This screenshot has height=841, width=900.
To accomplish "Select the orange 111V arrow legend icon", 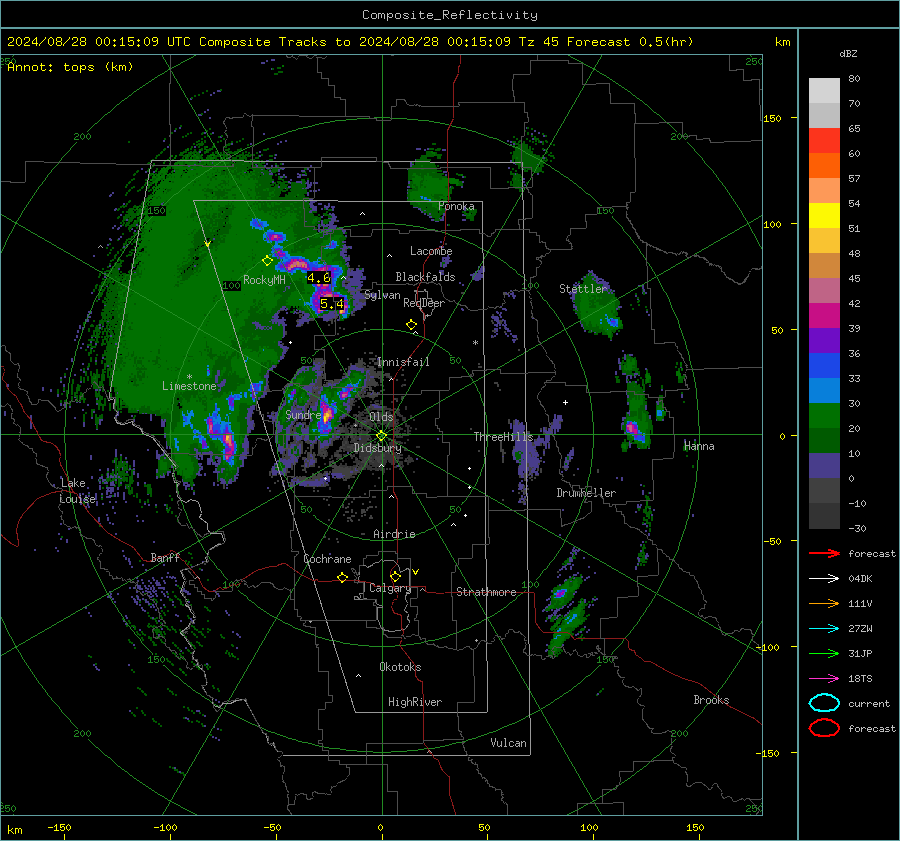I will pos(824,603).
